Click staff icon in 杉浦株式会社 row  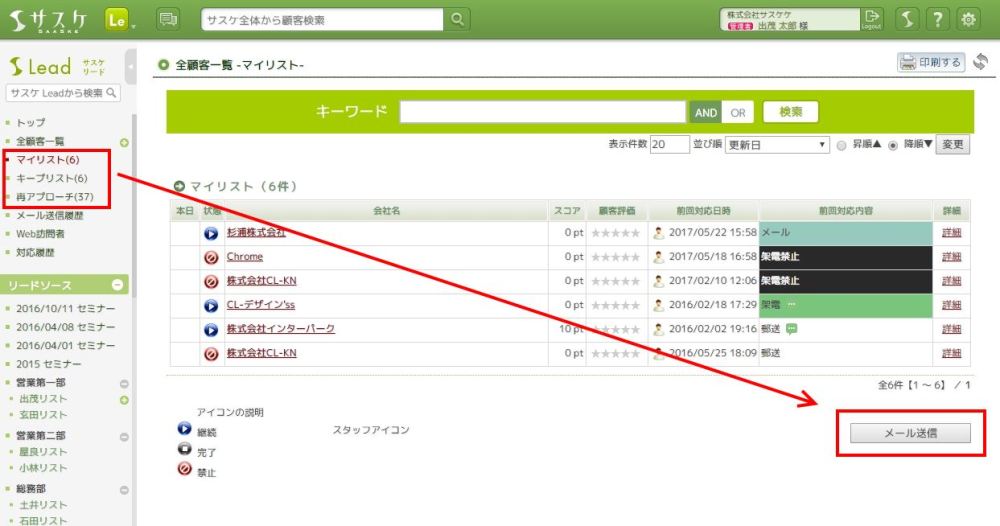click(x=659, y=233)
